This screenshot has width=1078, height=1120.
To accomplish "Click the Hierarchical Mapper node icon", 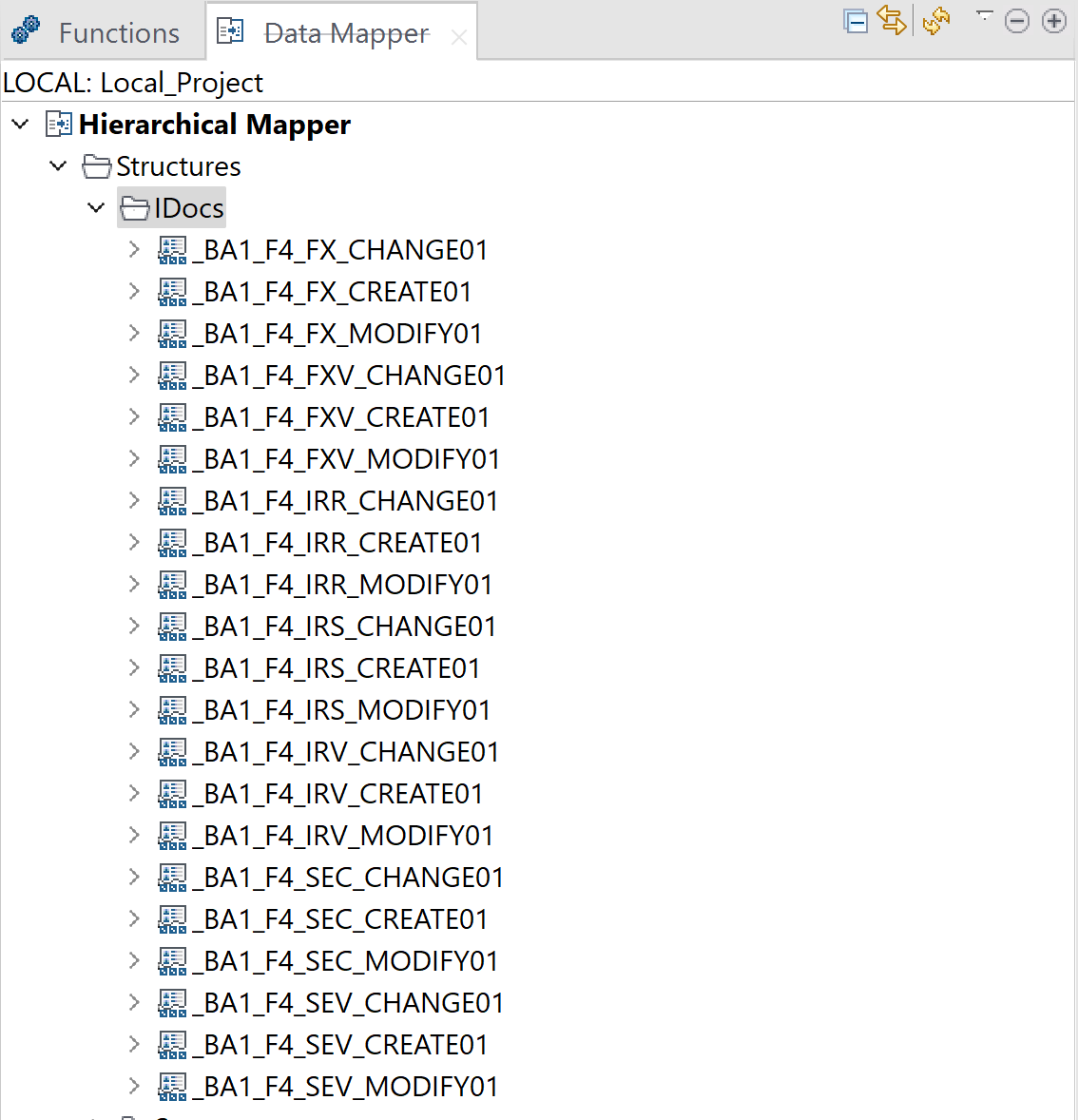I will tap(58, 124).
